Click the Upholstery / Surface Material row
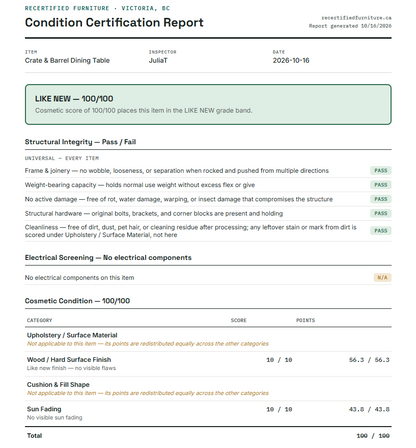 (208, 339)
